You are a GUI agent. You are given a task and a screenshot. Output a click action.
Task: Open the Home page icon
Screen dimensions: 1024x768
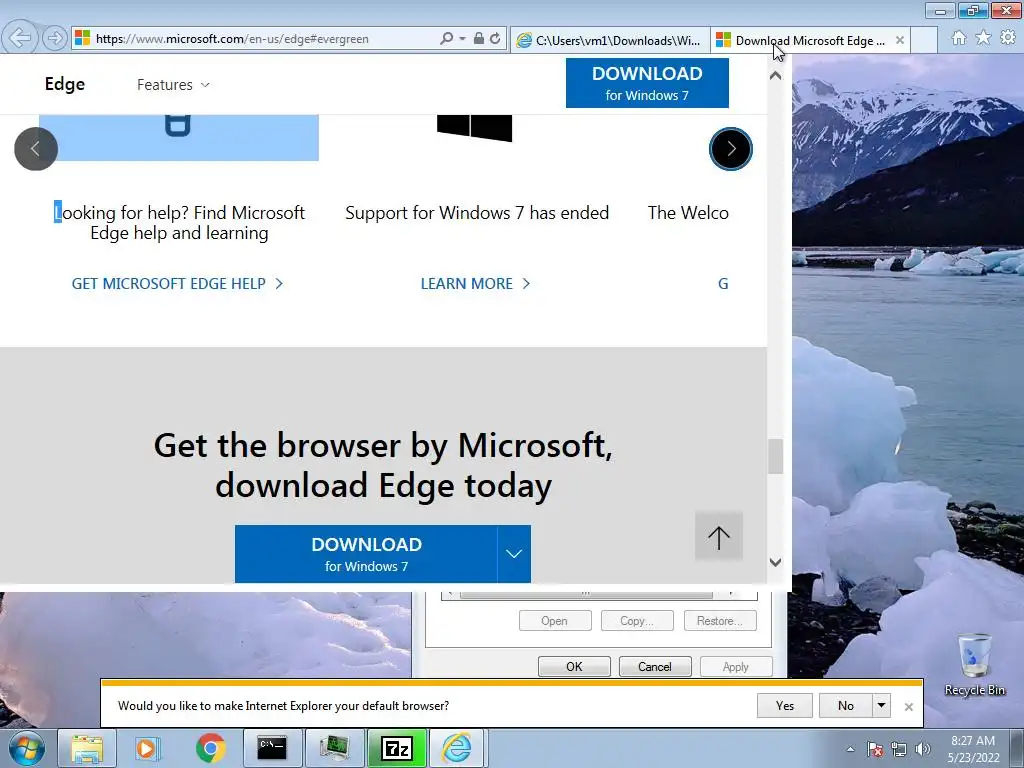(x=959, y=38)
